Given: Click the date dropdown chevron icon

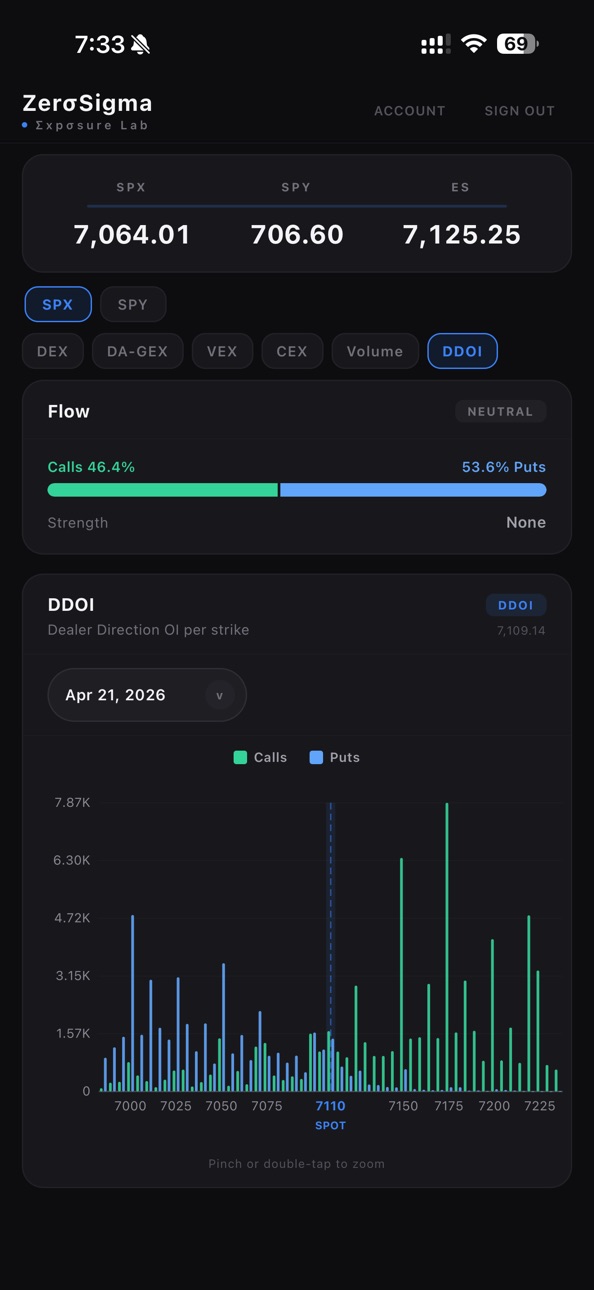Looking at the screenshot, I should point(220,695).
